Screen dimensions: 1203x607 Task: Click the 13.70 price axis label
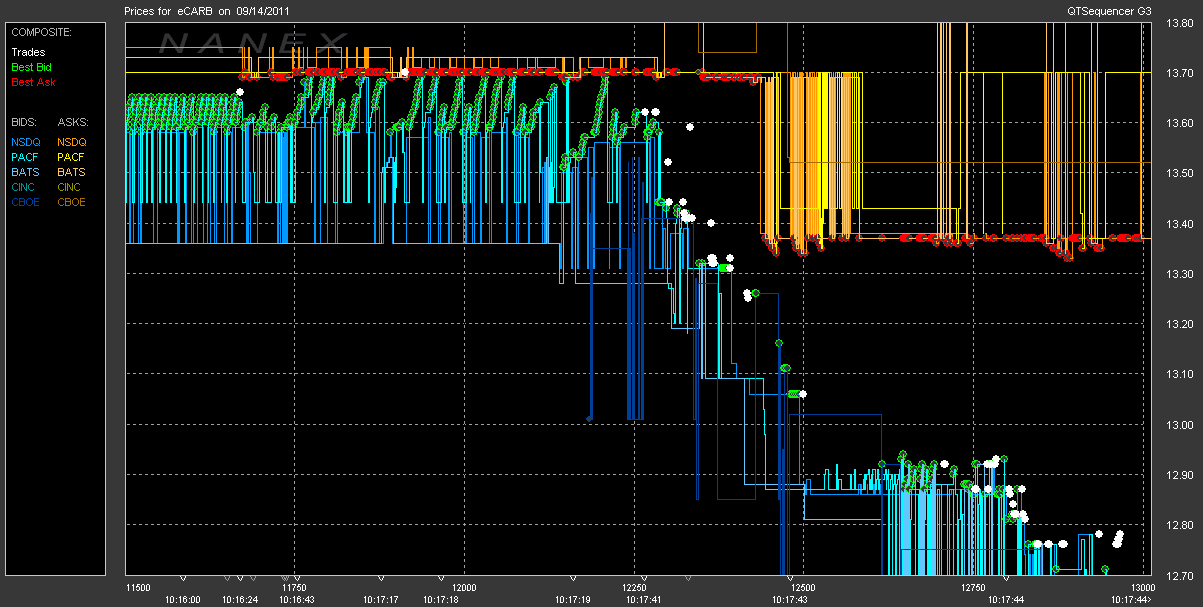(x=1180, y=73)
